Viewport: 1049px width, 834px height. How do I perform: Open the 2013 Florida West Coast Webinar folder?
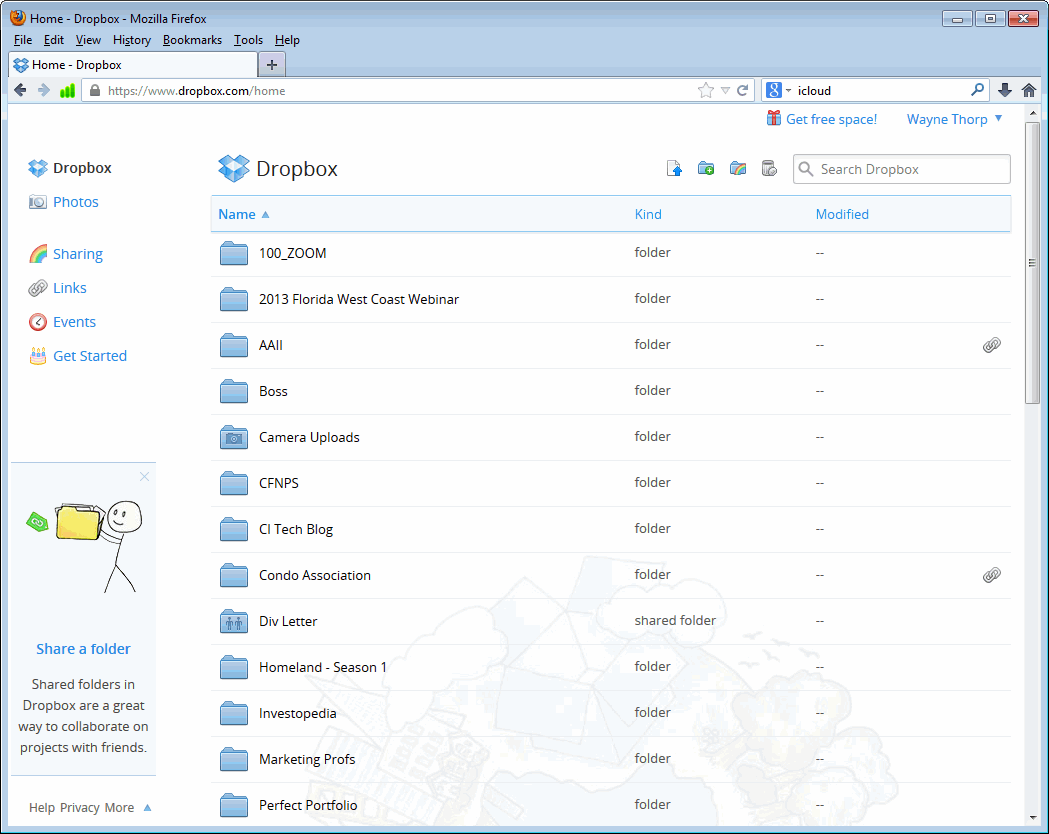[x=359, y=300]
